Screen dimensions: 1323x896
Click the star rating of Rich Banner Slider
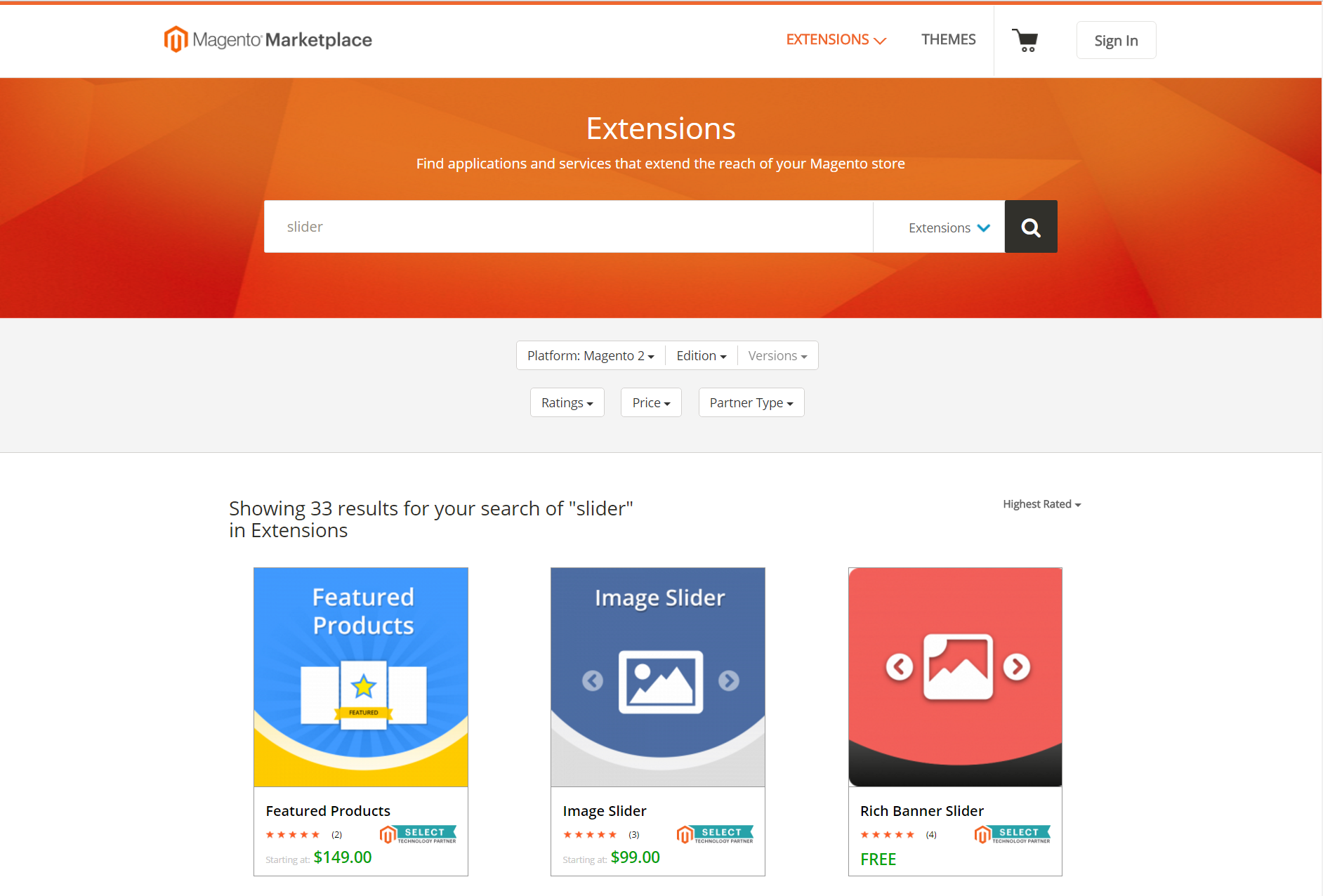[888, 835]
